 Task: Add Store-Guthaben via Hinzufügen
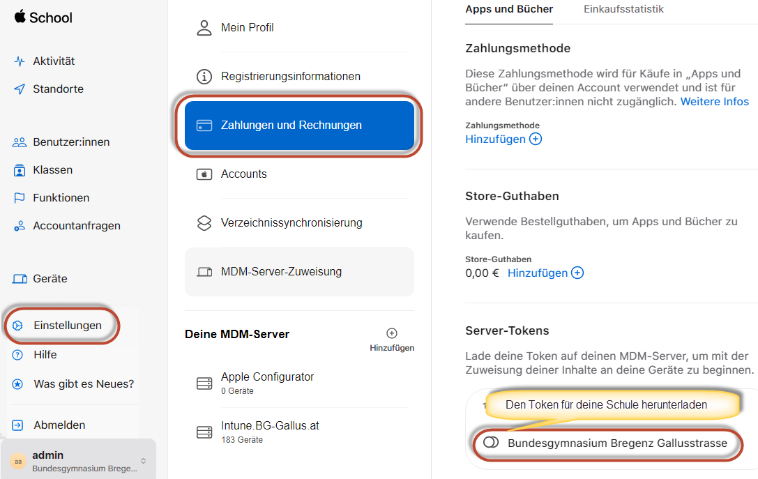(x=545, y=273)
